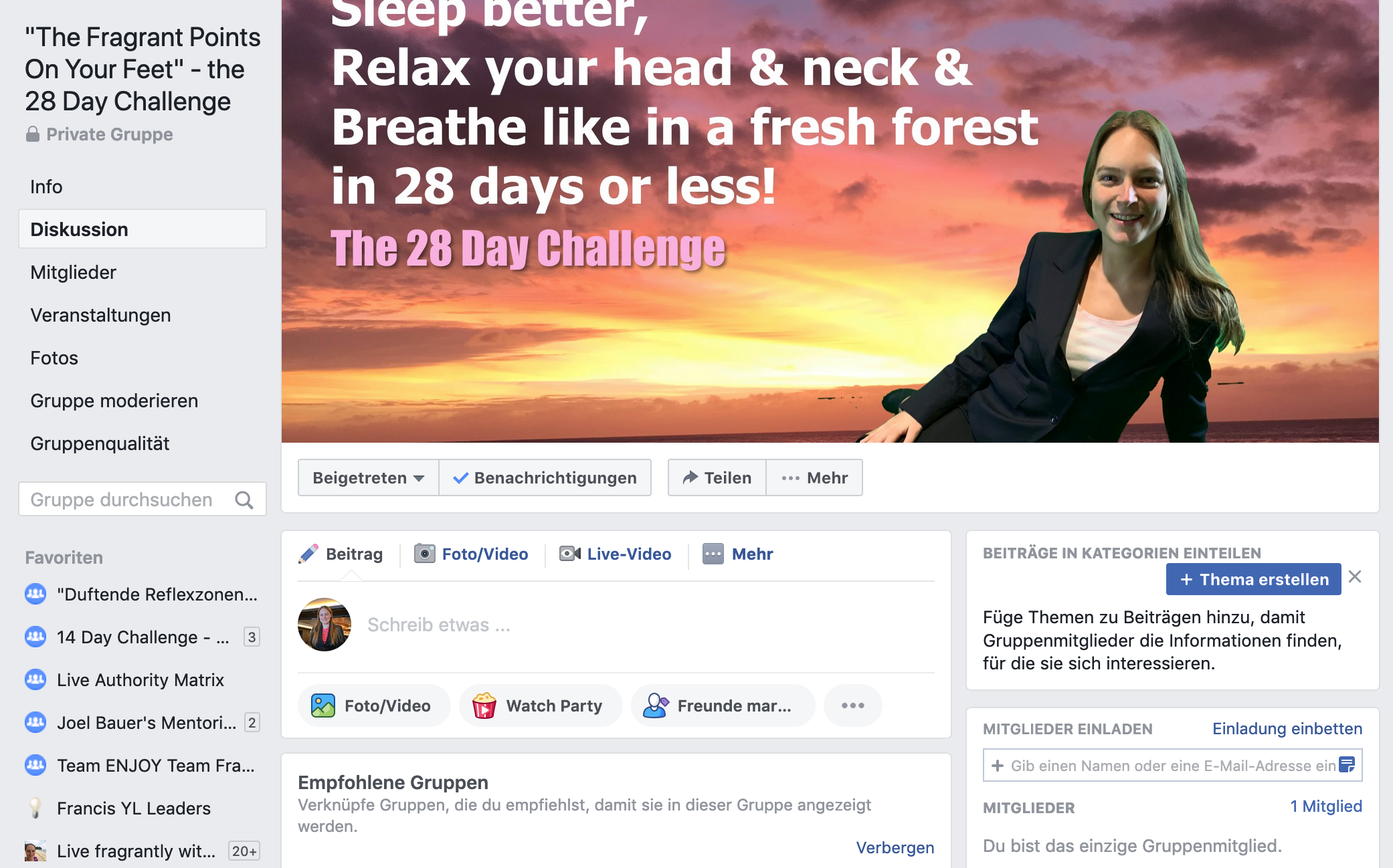Open the three-dots more options in composer

tap(853, 706)
